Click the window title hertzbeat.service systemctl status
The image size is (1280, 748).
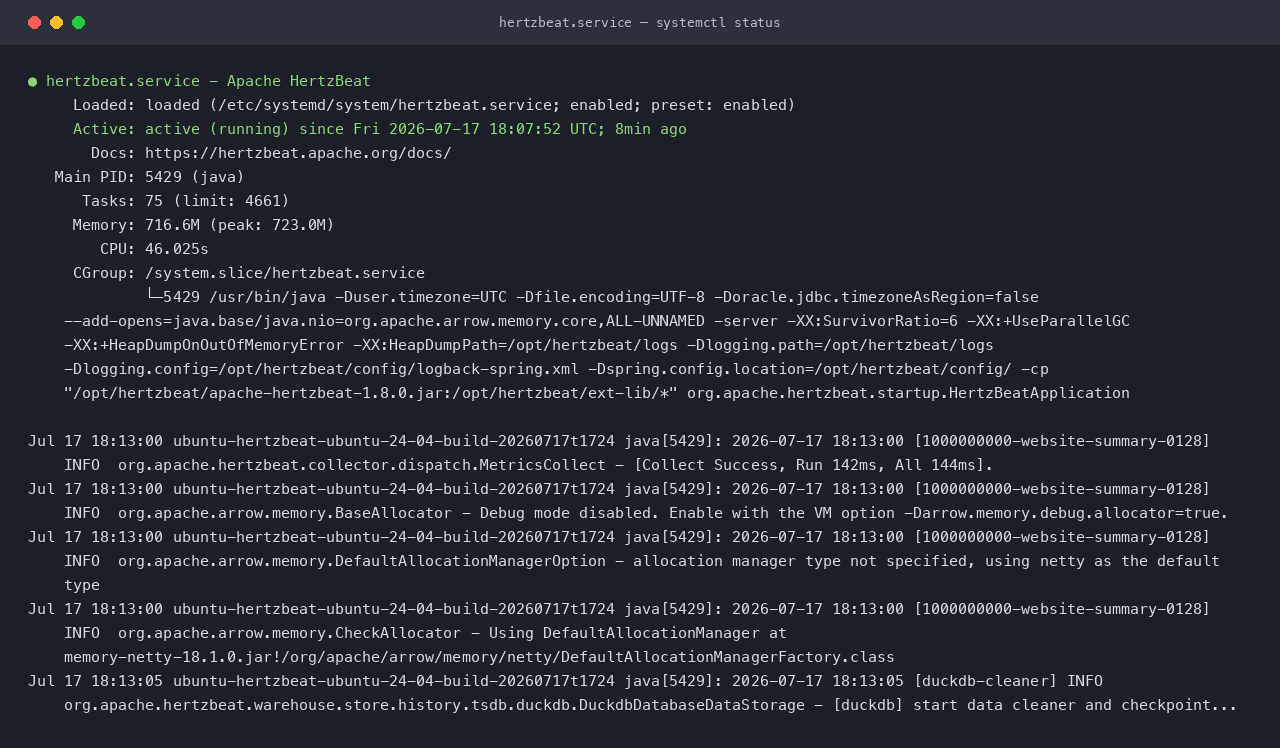[x=640, y=22]
